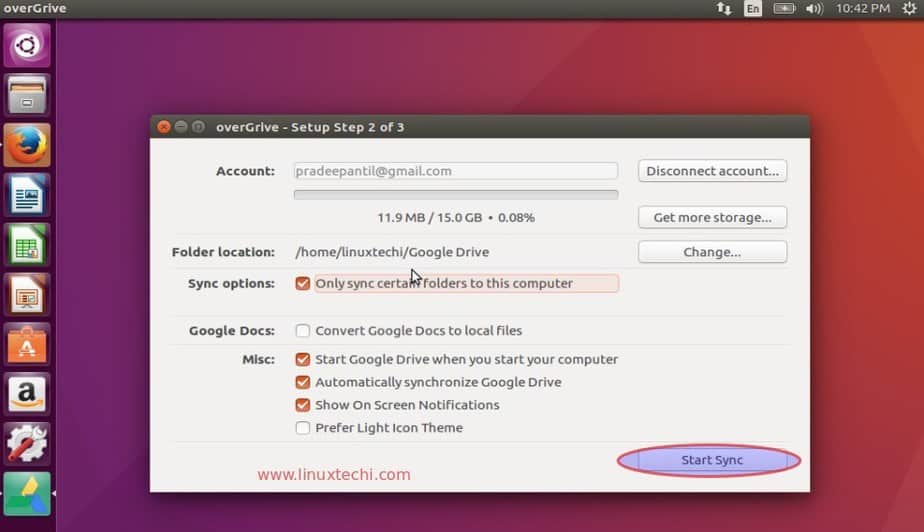Select the /home/linuxtechi/Google Drive path text
The height and width of the screenshot is (532, 924).
pyautogui.click(x=392, y=252)
